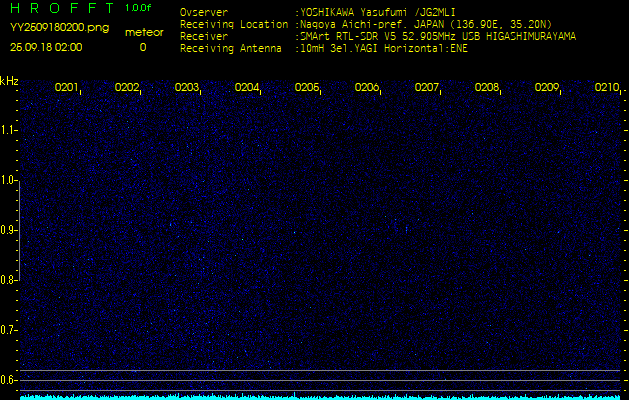Click the Receiver label
The image size is (629, 400).
(204, 37)
